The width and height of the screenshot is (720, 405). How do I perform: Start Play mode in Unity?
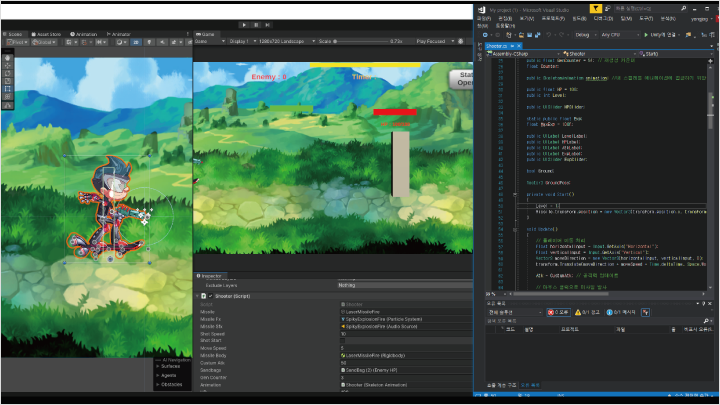tap(244, 25)
